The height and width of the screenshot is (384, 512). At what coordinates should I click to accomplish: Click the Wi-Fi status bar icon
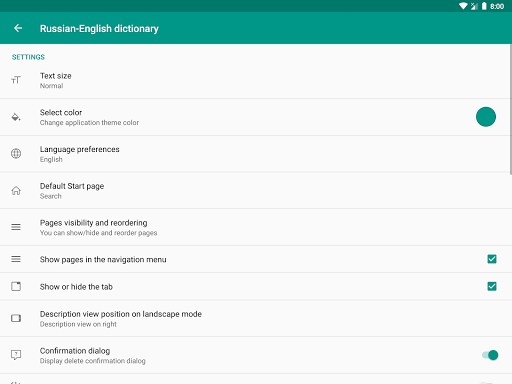click(463, 6)
